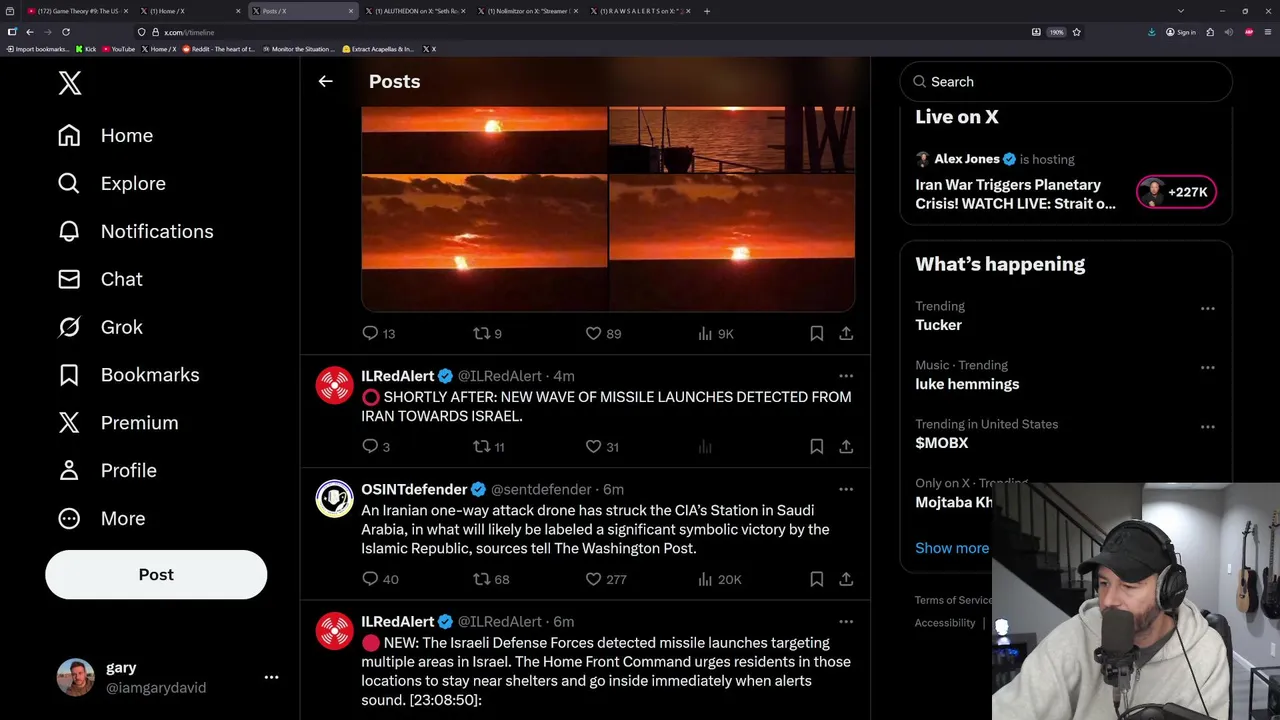Open the Accessibility footer link
Screen dimensions: 1280x720
945,623
